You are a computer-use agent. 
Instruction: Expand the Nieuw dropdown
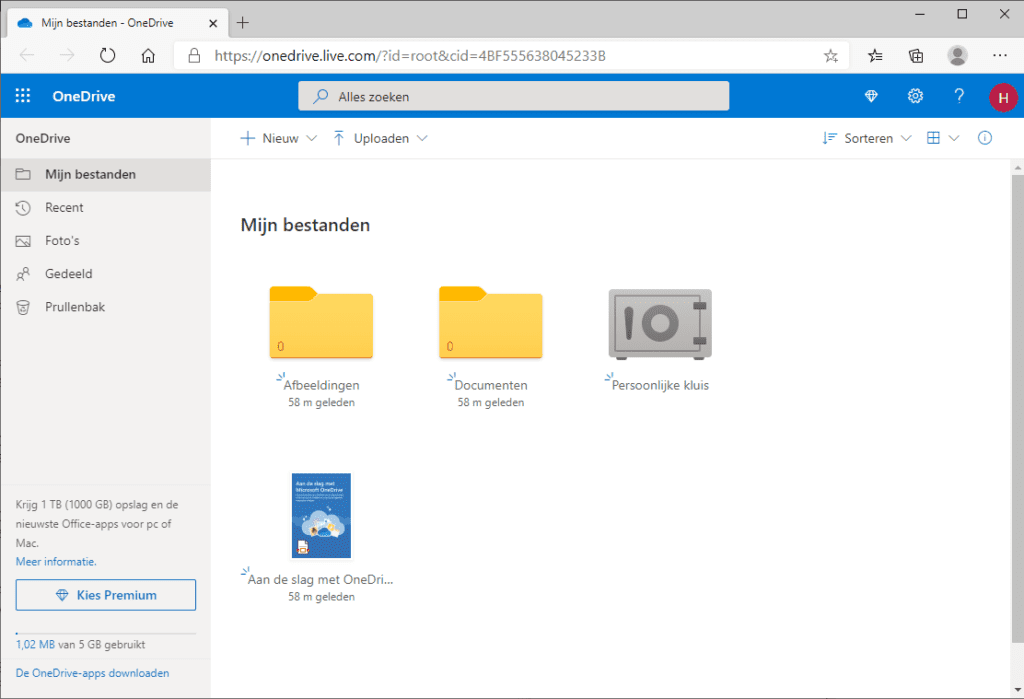coord(279,138)
